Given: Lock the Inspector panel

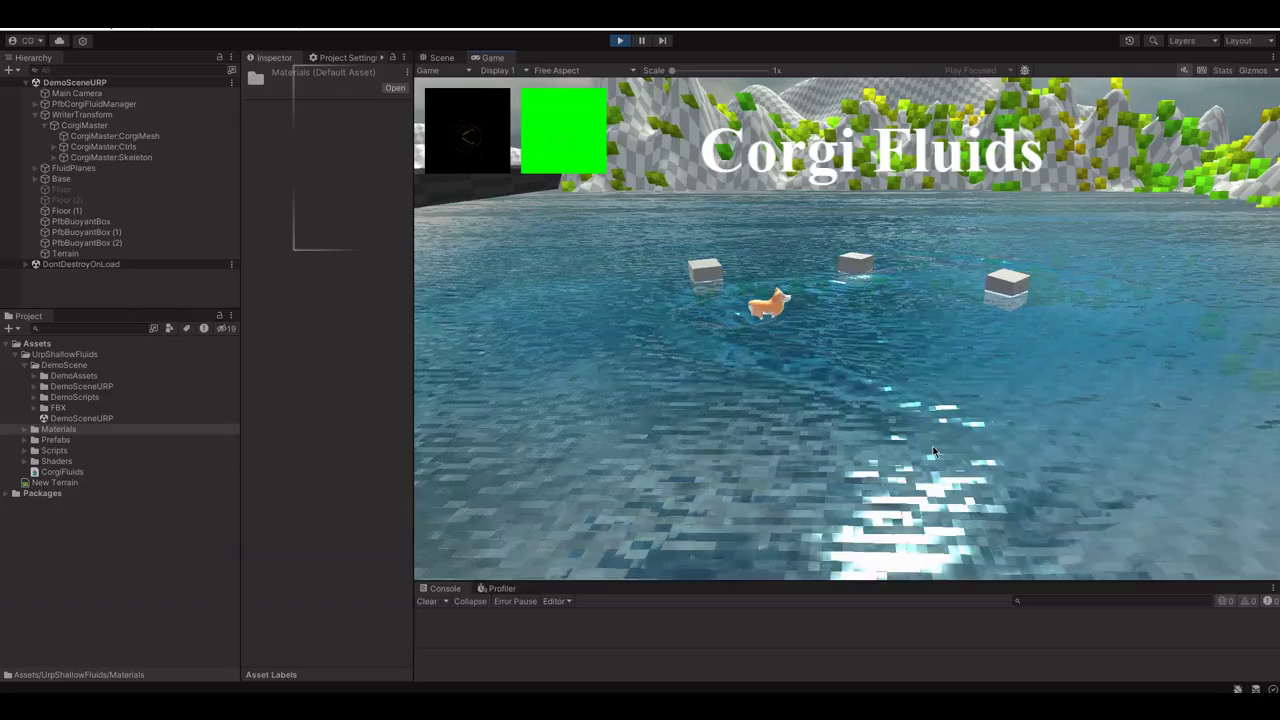Looking at the screenshot, I should click(x=393, y=58).
